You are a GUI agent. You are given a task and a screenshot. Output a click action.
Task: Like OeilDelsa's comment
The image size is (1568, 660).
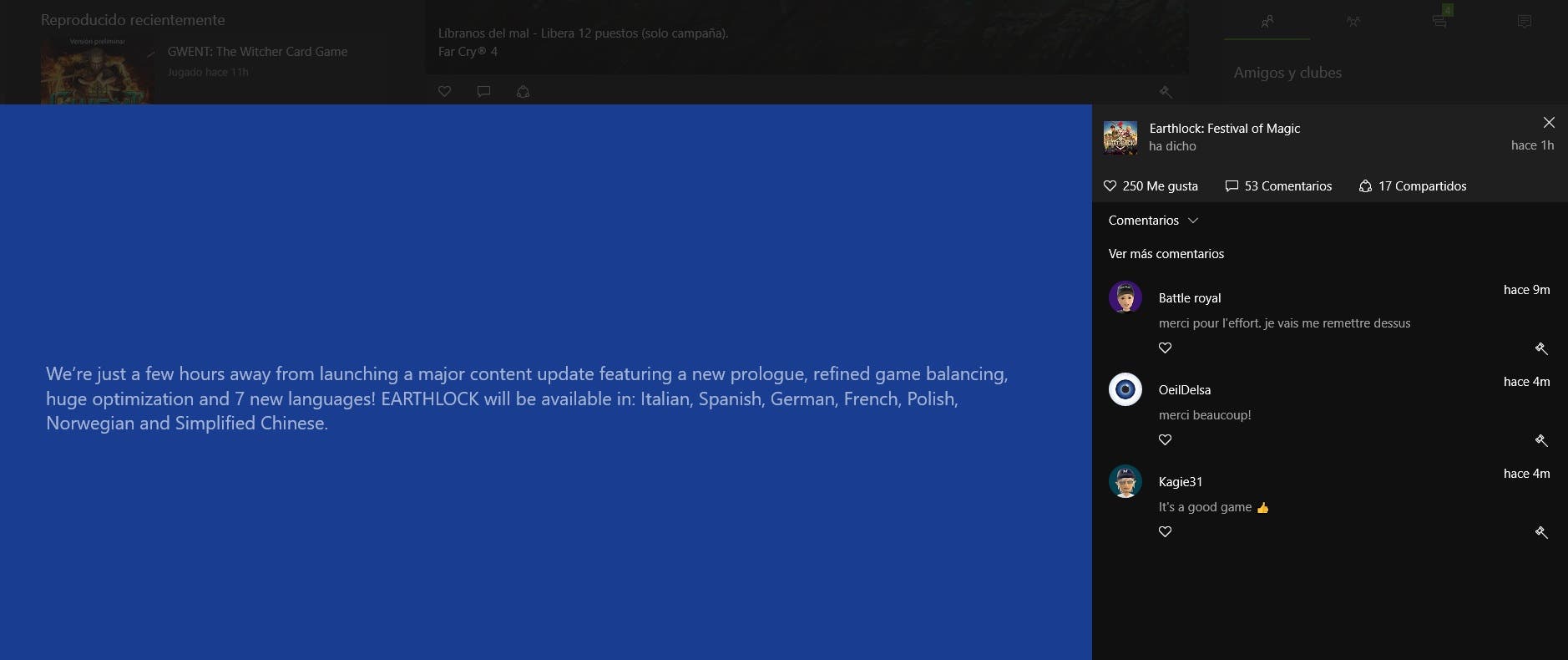tap(1166, 440)
